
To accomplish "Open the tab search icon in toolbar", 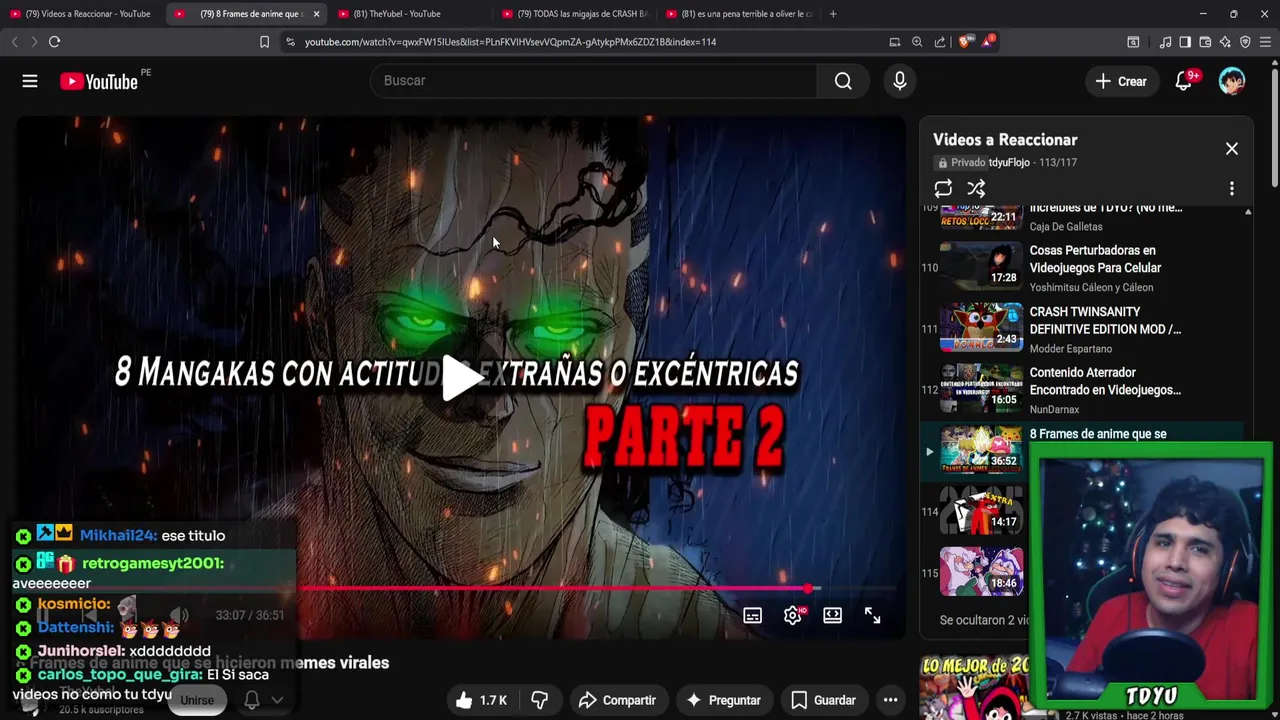I will pos(1133,42).
